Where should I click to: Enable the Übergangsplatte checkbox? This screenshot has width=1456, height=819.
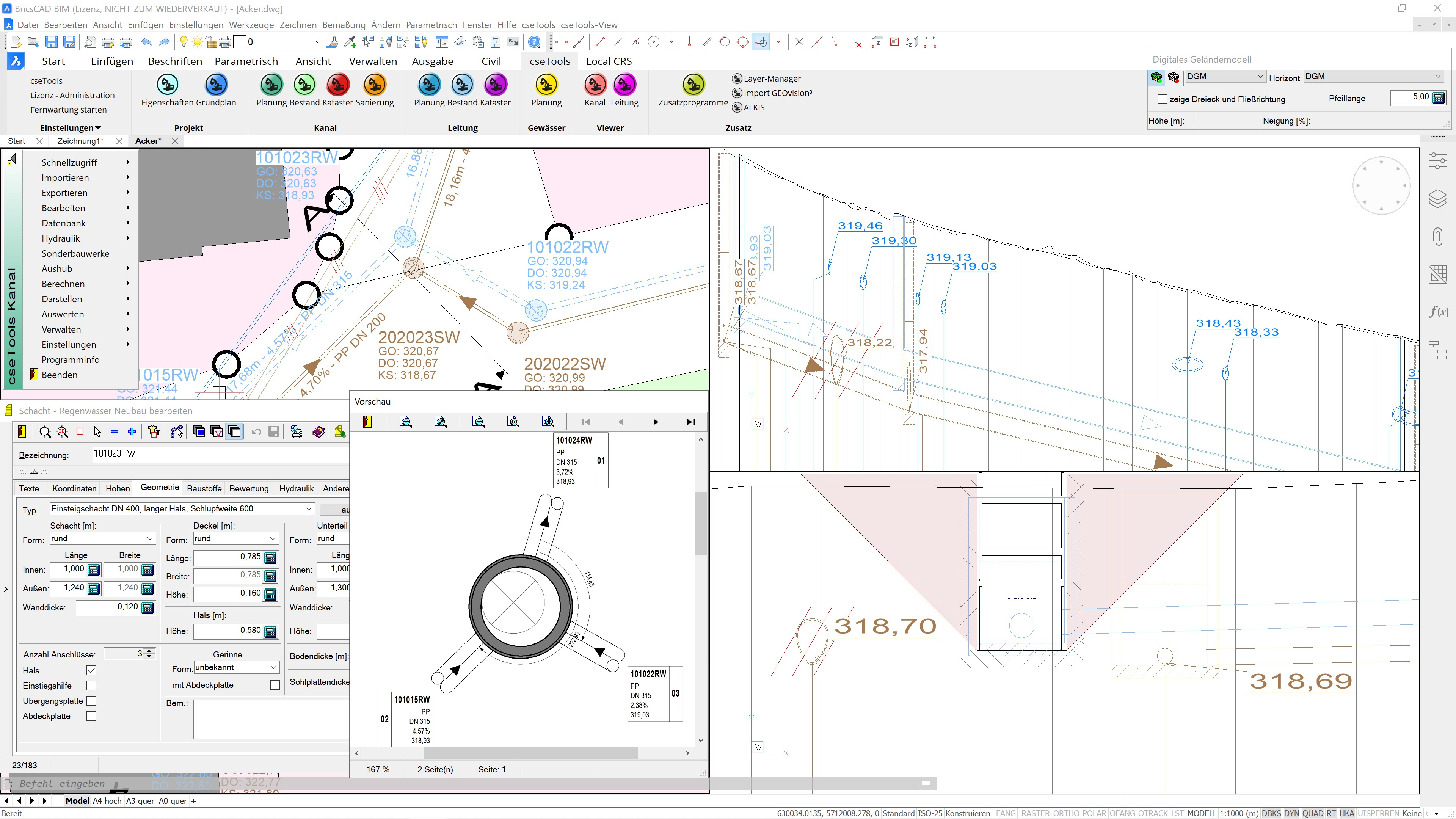[91, 701]
